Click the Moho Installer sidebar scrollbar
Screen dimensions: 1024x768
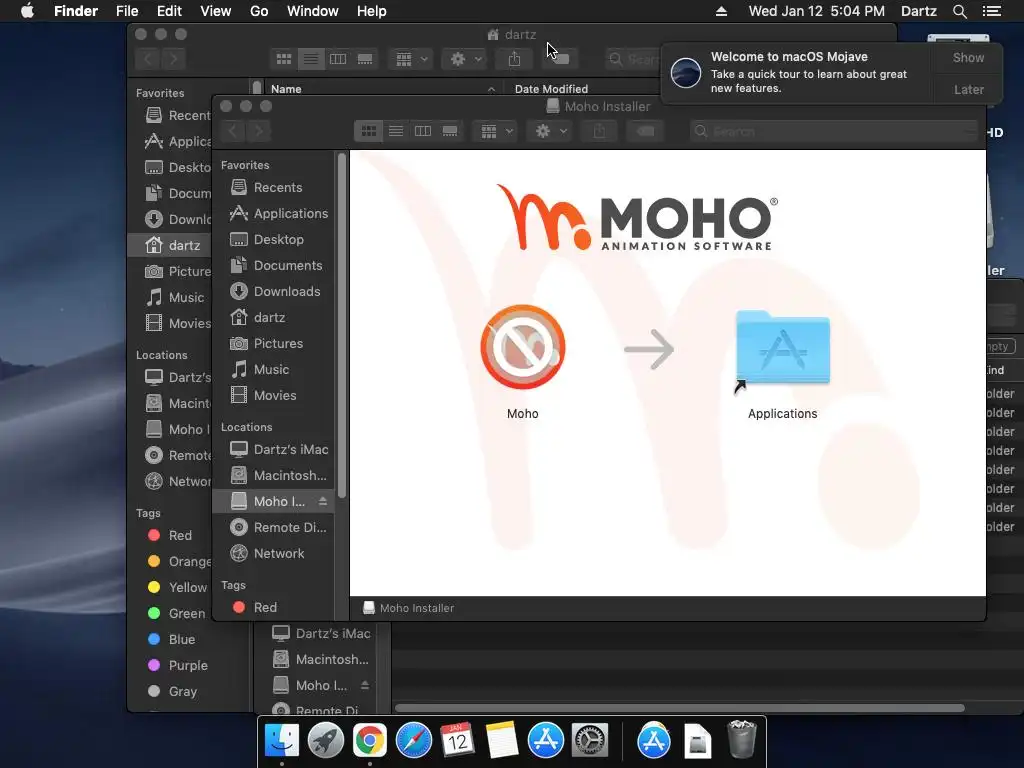[342, 327]
